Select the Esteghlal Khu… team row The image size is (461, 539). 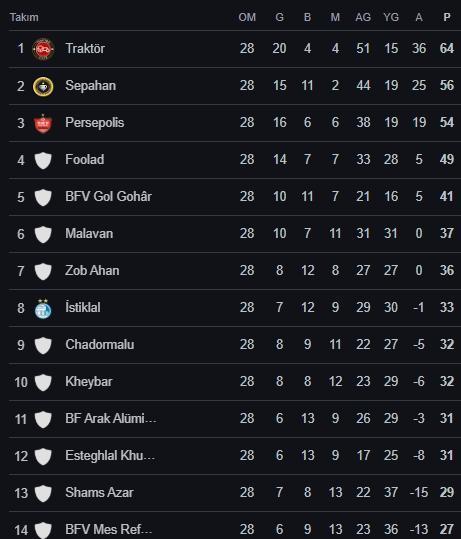coord(235,456)
